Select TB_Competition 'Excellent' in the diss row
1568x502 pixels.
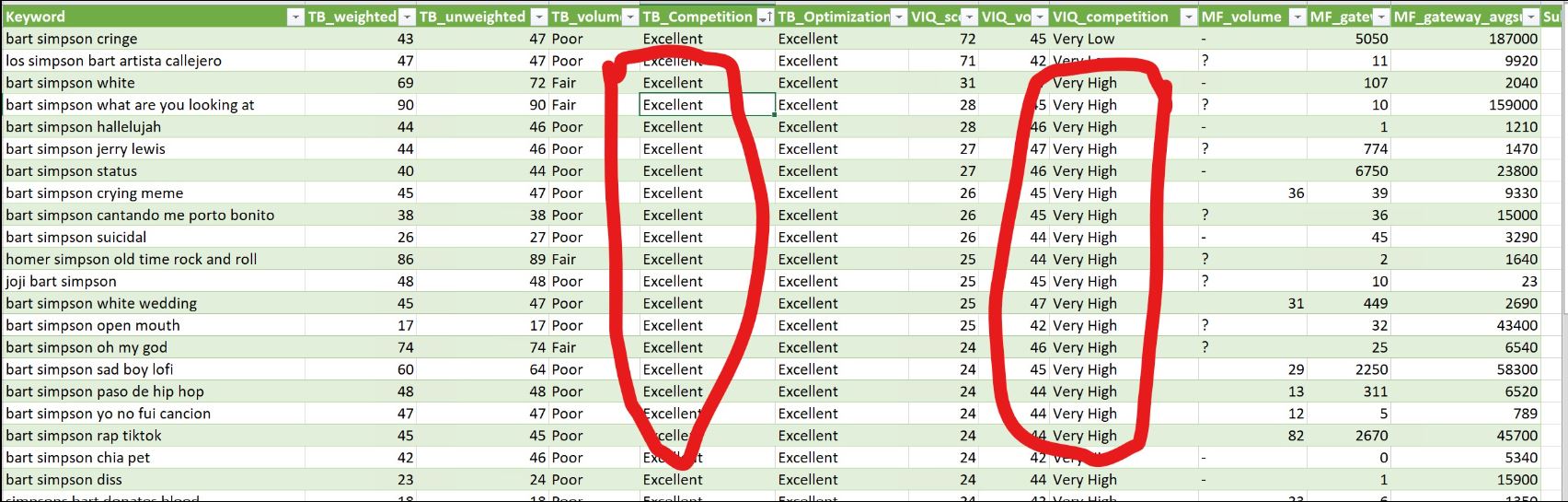(x=707, y=481)
